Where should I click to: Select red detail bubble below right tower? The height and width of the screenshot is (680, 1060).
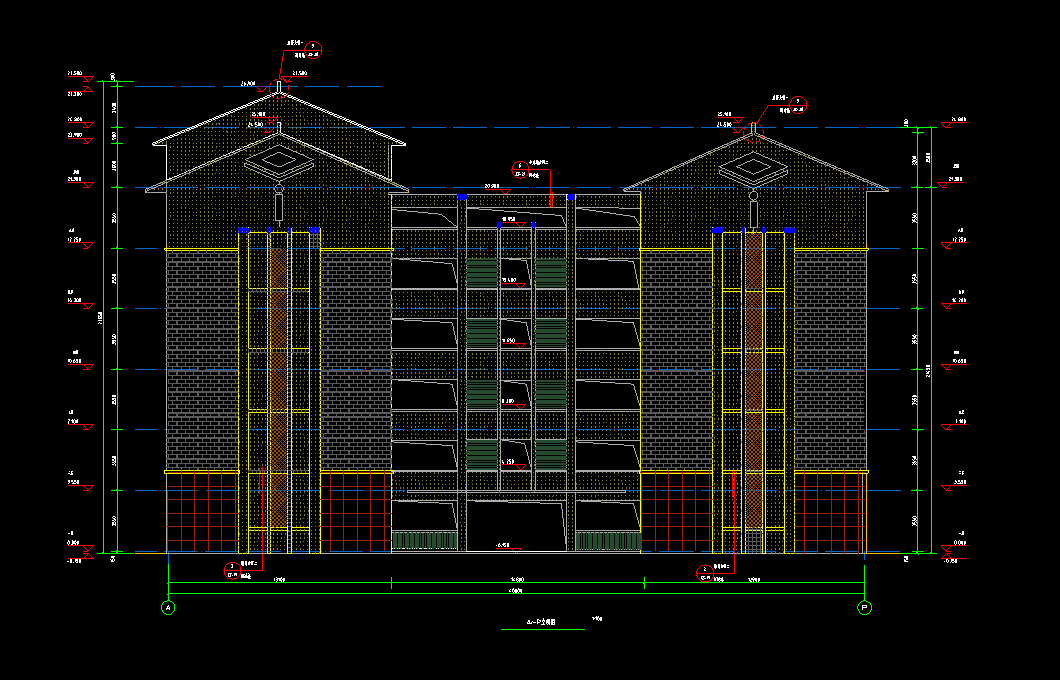tap(703, 571)
